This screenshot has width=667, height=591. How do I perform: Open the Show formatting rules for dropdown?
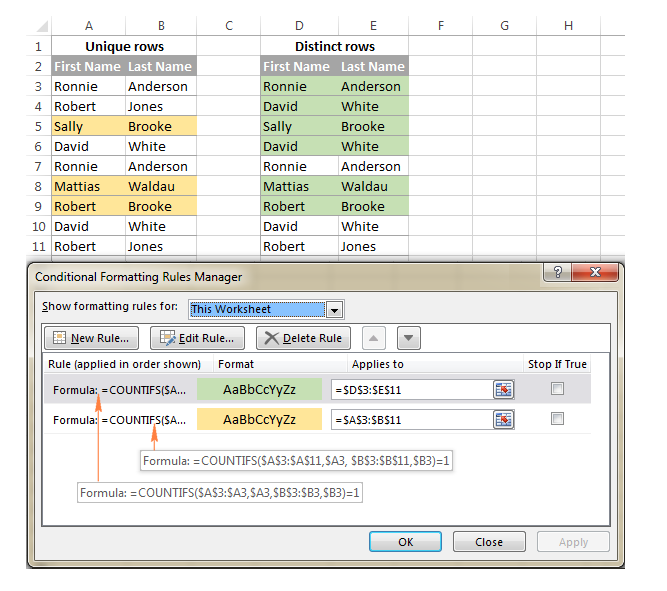click(335, 309)
